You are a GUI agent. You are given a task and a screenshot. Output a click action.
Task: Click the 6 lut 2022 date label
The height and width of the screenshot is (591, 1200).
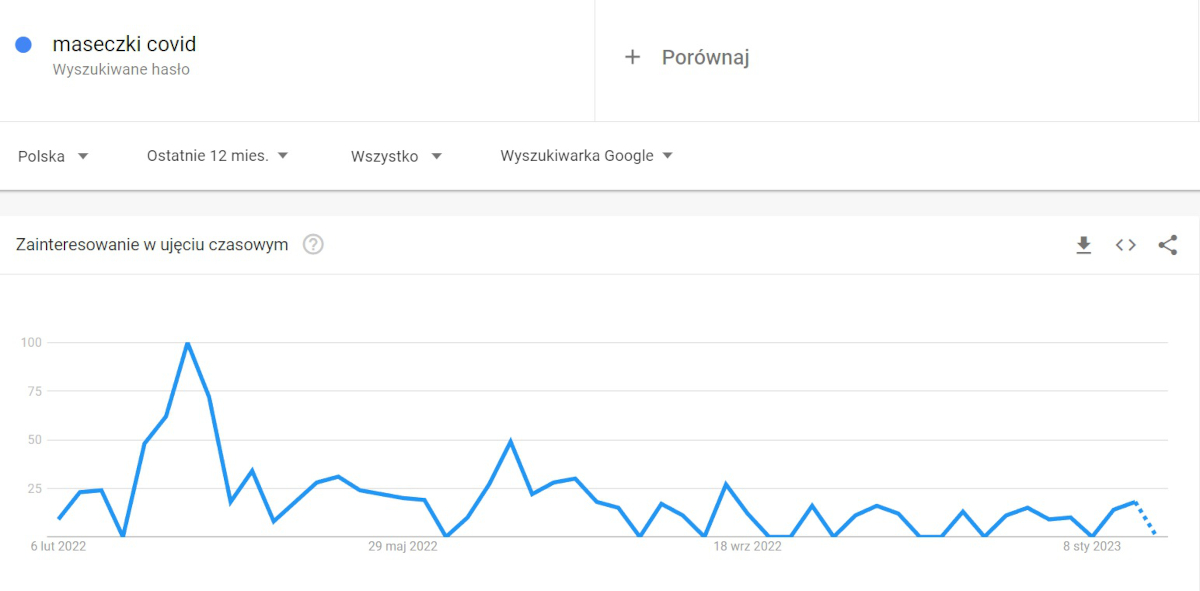point(59,546)
